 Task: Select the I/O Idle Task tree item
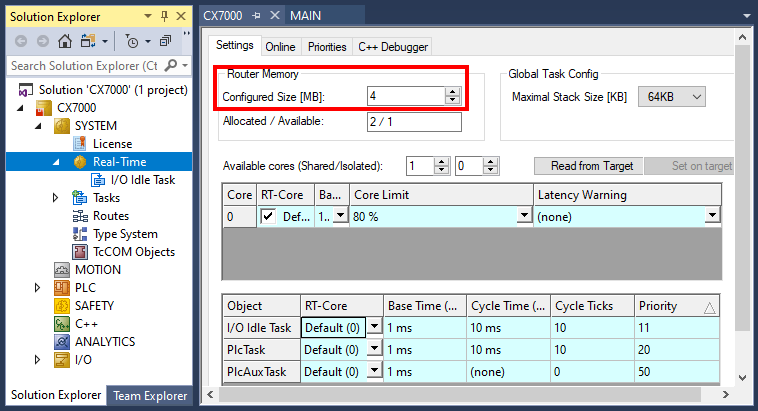coord(143,180)
